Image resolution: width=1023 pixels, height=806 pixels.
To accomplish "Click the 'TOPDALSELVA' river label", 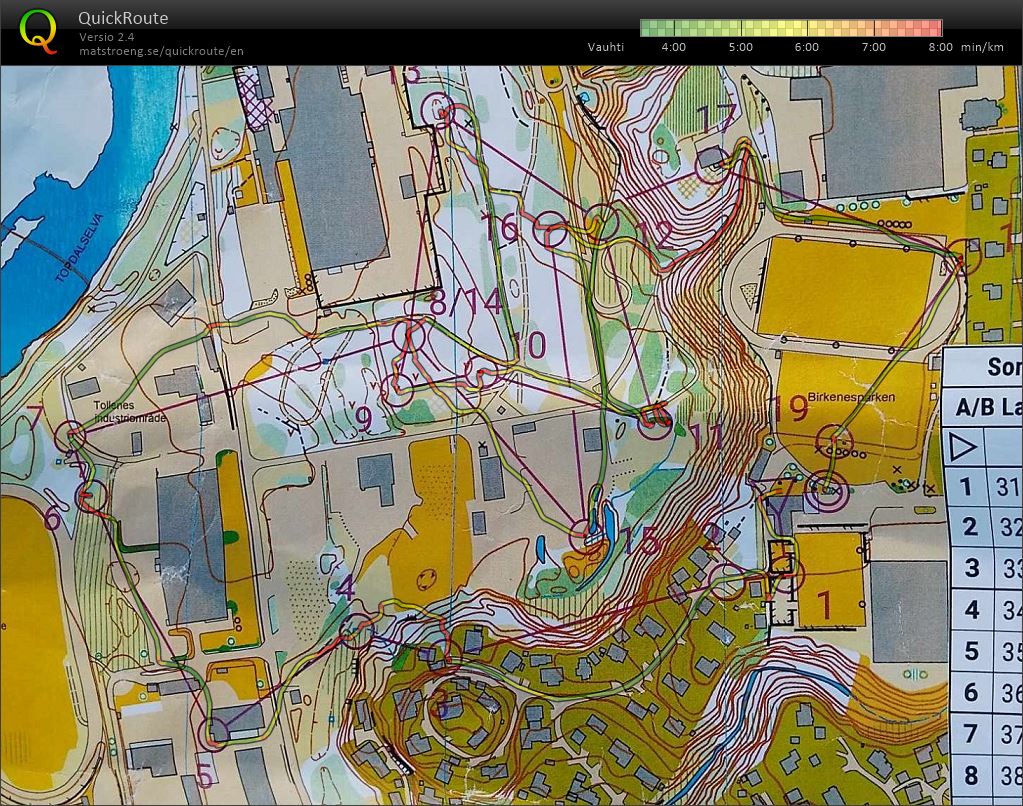I will (x=80, y=249).
